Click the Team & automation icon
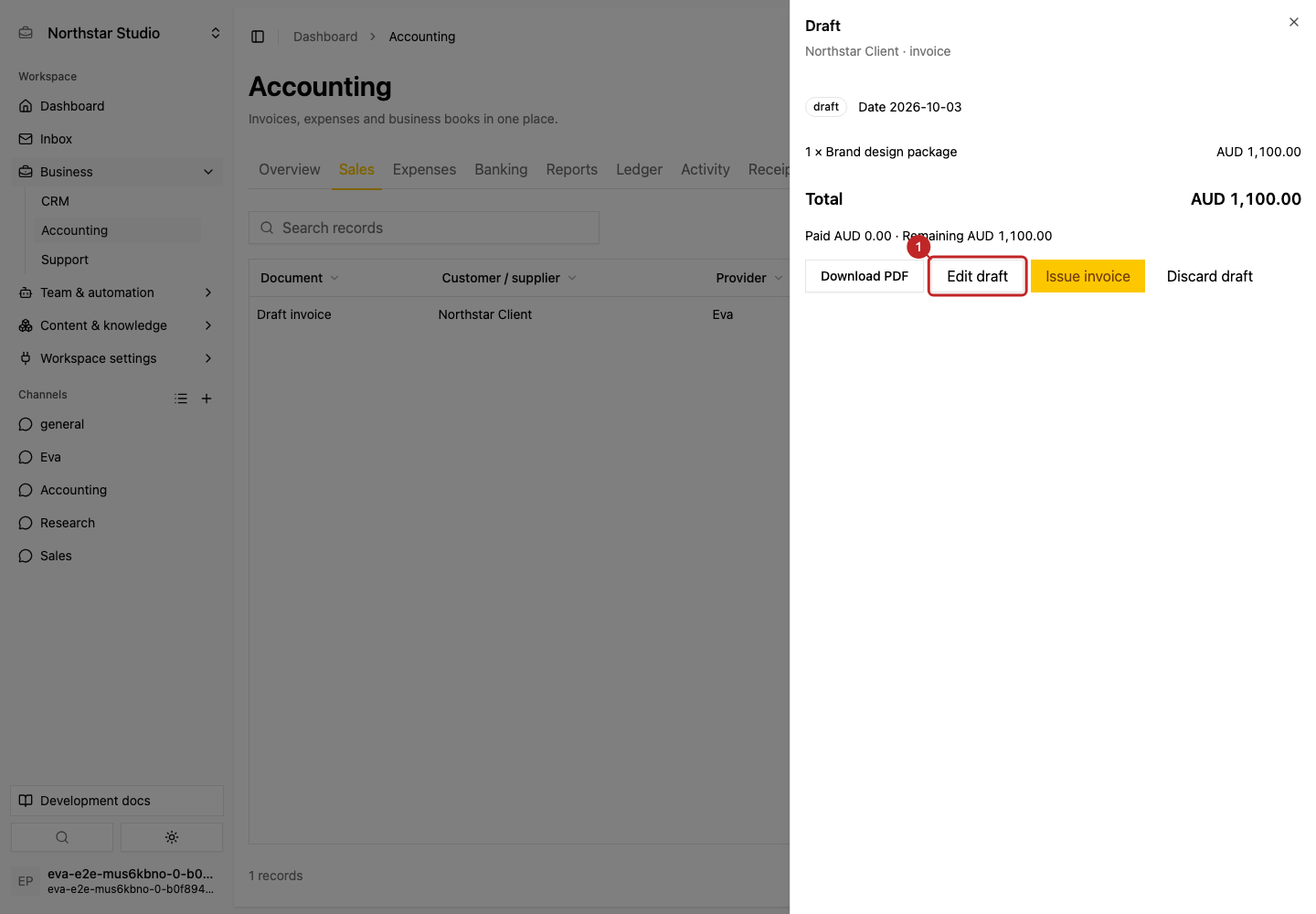 pyautogui.click(x=26, y=292)
